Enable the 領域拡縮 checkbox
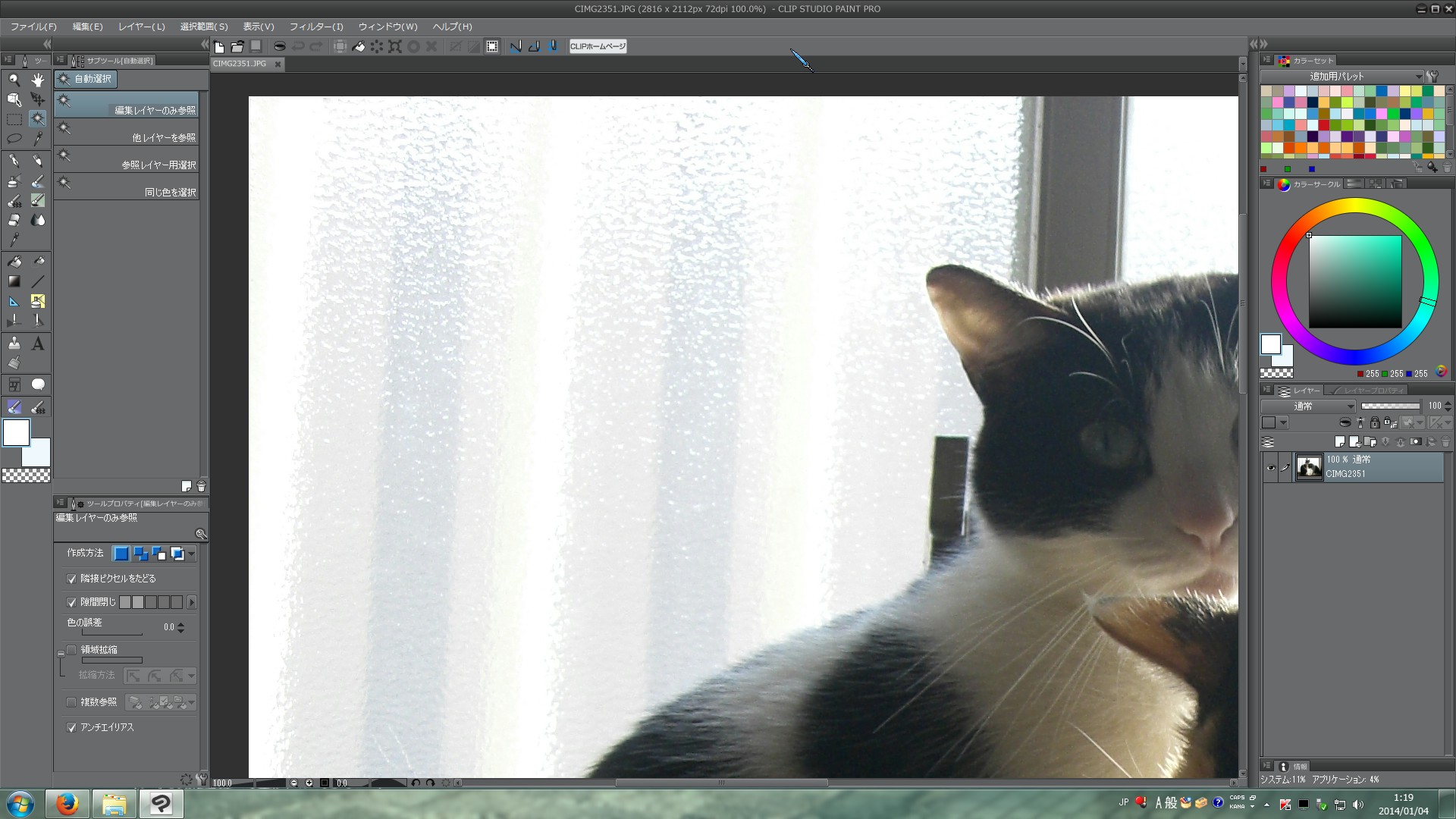1456x819 pixels. pos(71,650)
